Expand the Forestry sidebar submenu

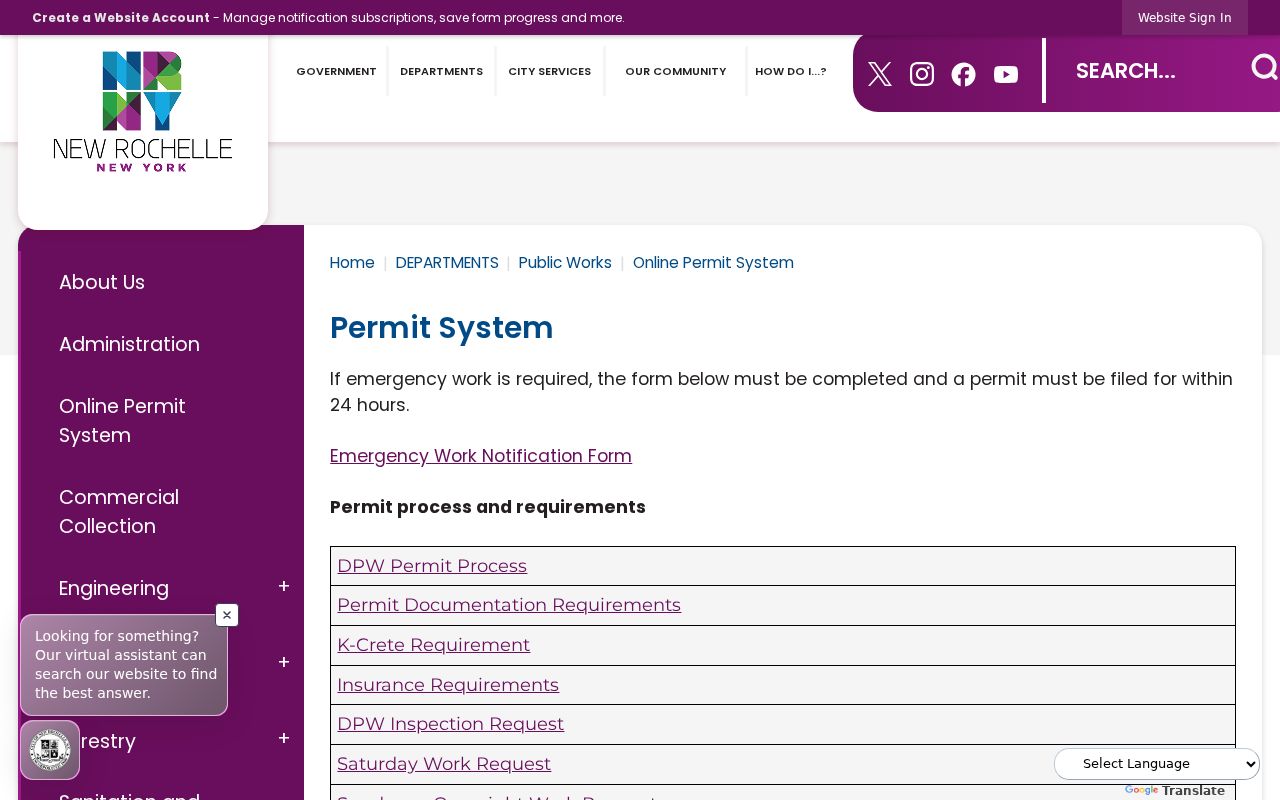[x=284, y=739]
